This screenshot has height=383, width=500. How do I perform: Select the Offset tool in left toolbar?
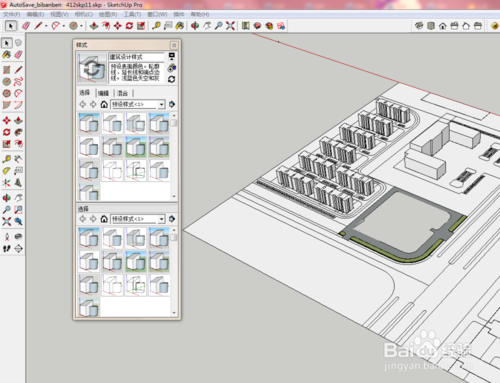(x=18, y=144)
